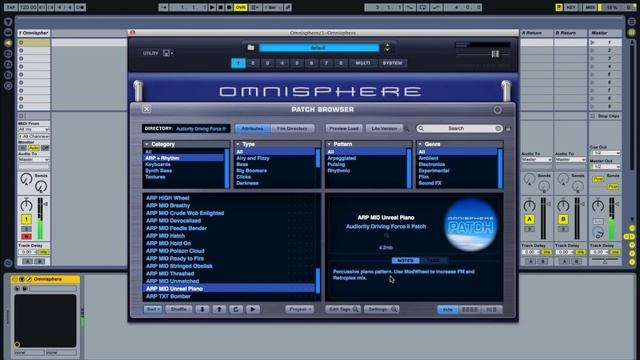The image size is (640, 360).
Task: Select Arpeggiated in the Pattern list
Action: [x=342, y=158]
